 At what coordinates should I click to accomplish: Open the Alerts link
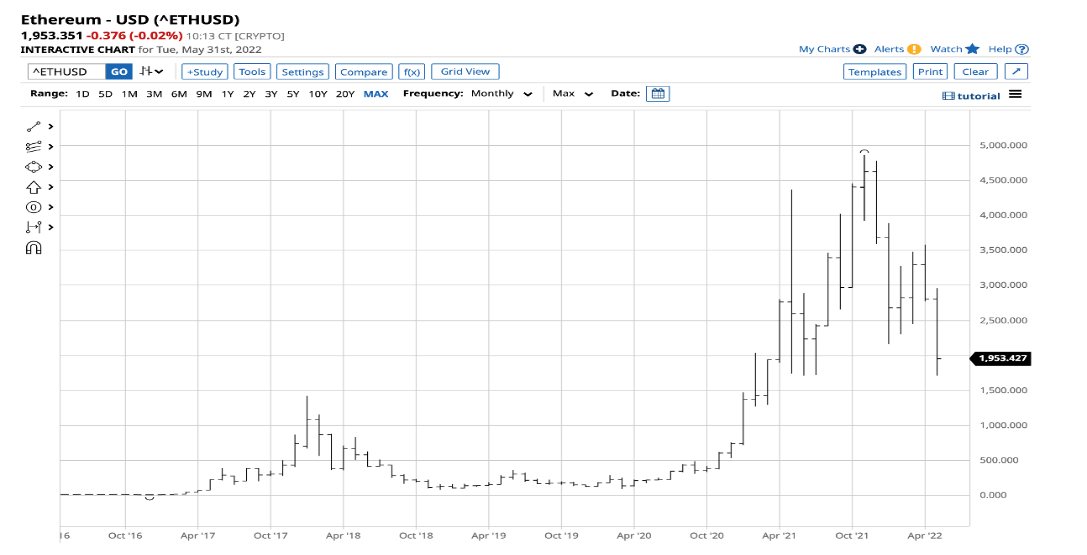tap(889, 49)
